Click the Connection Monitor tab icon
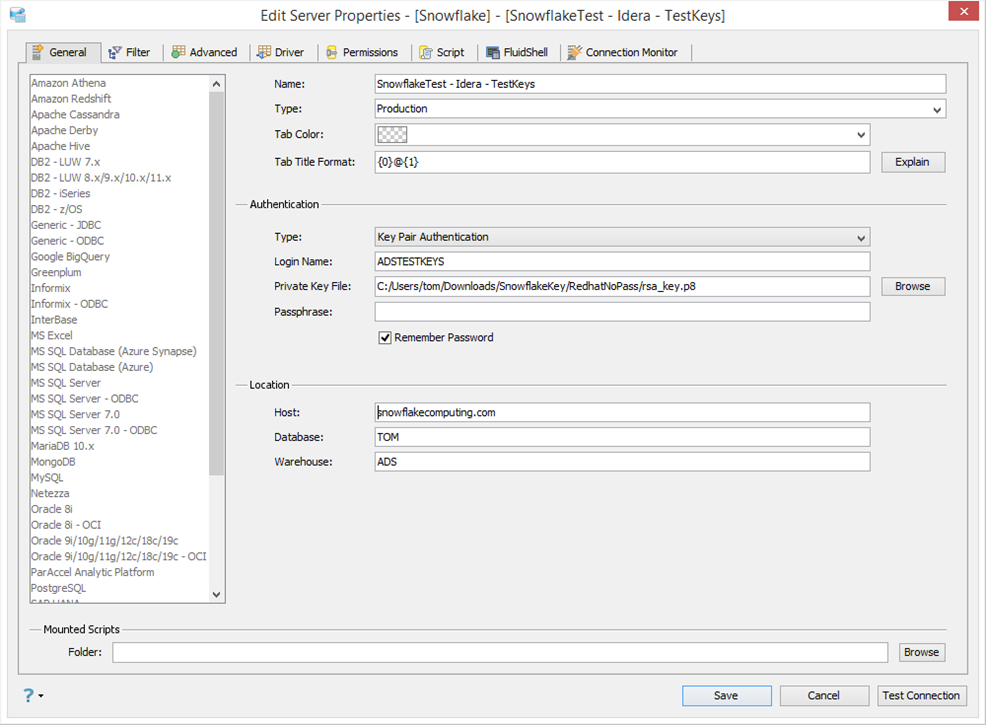 575,52
